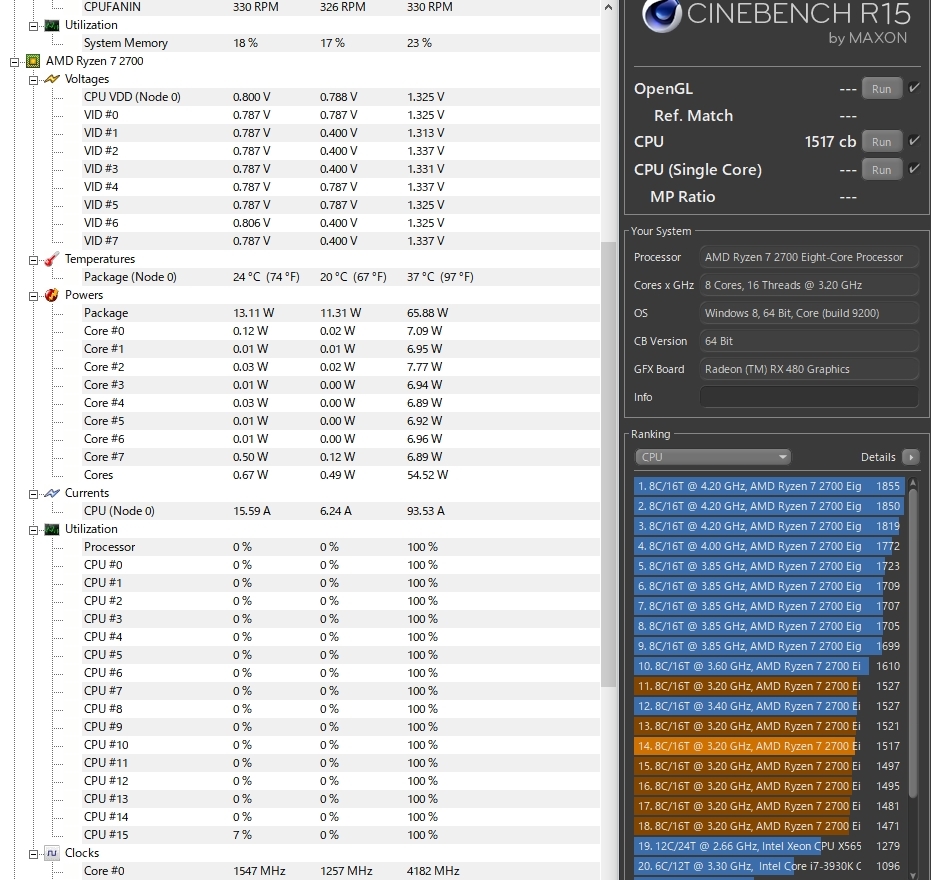
Task: Select ranking entry 20 Intel Core i7-3930K
Action: pos(769,866)
